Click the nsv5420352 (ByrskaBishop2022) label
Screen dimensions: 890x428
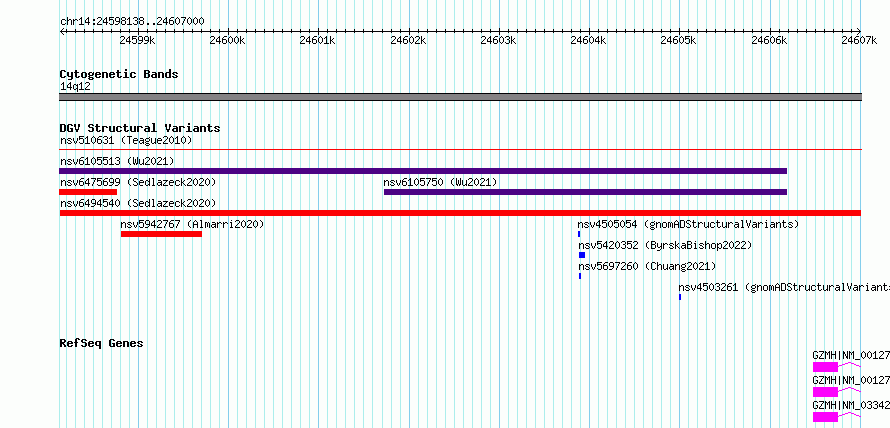(665, 245)
